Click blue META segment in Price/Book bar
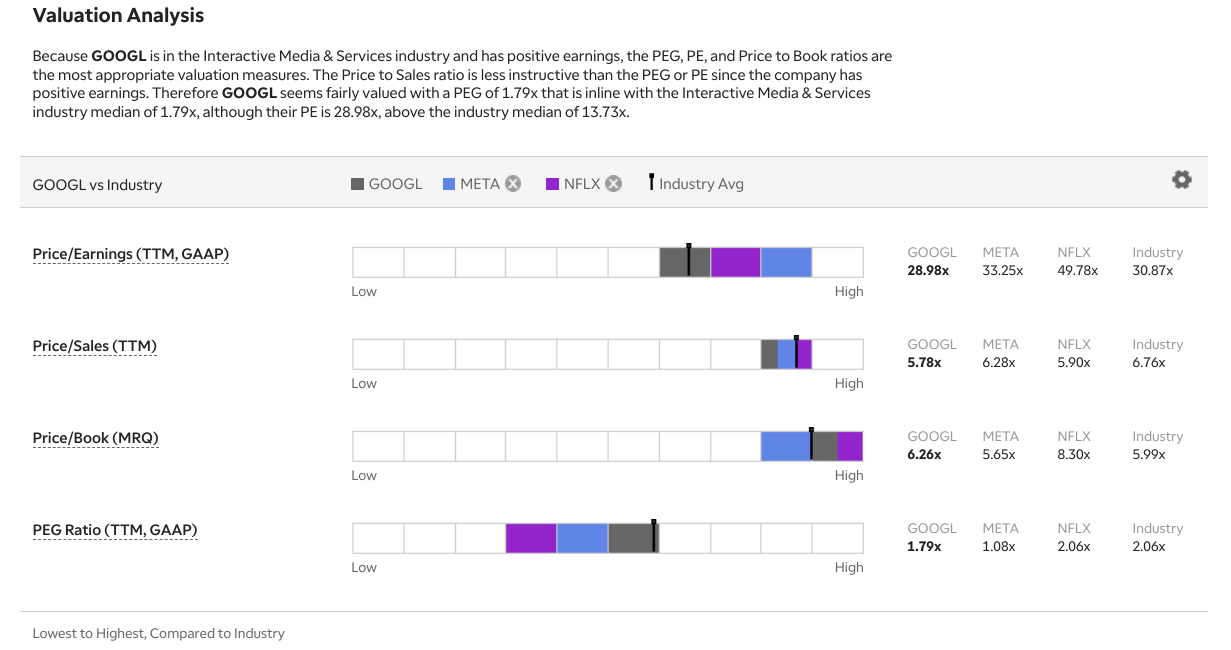Image resolution: width=1231 pixels, height=650 pixels. point(785,446)
